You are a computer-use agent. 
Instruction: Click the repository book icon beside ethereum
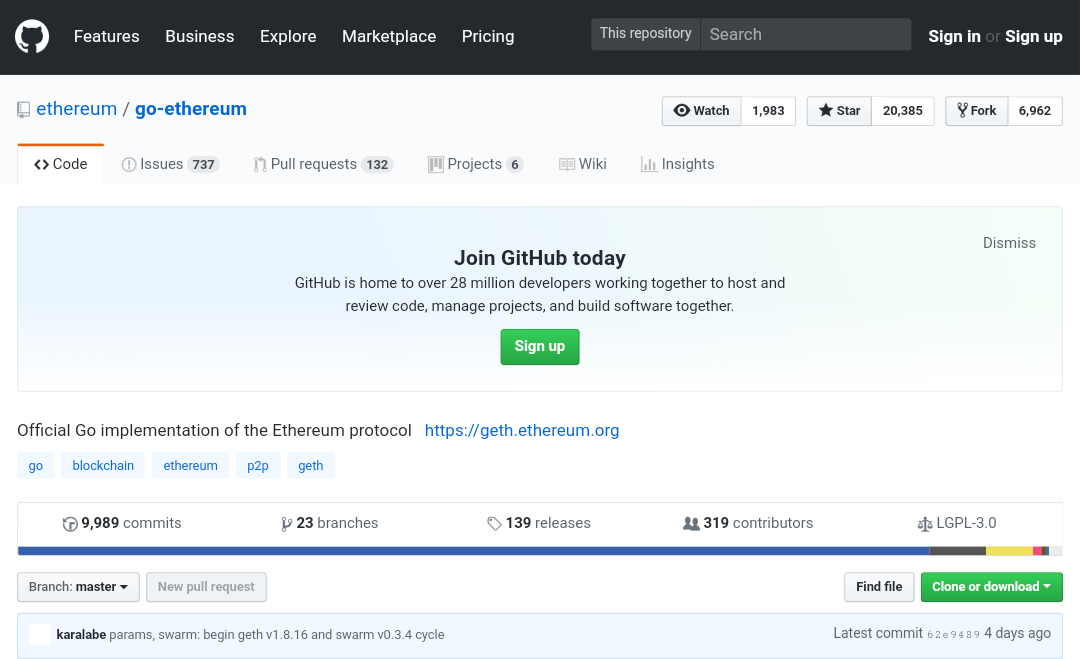tap(23, 110)
